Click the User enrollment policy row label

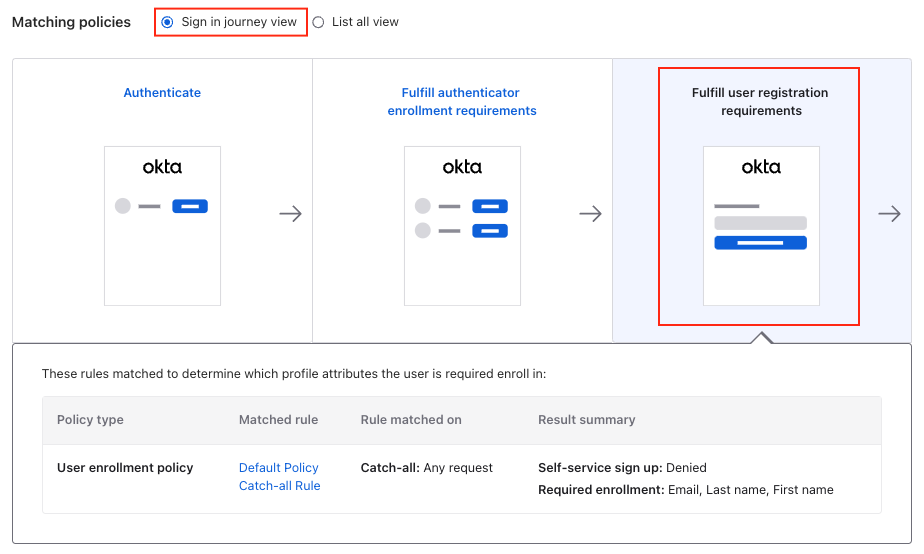click(125, 468)
